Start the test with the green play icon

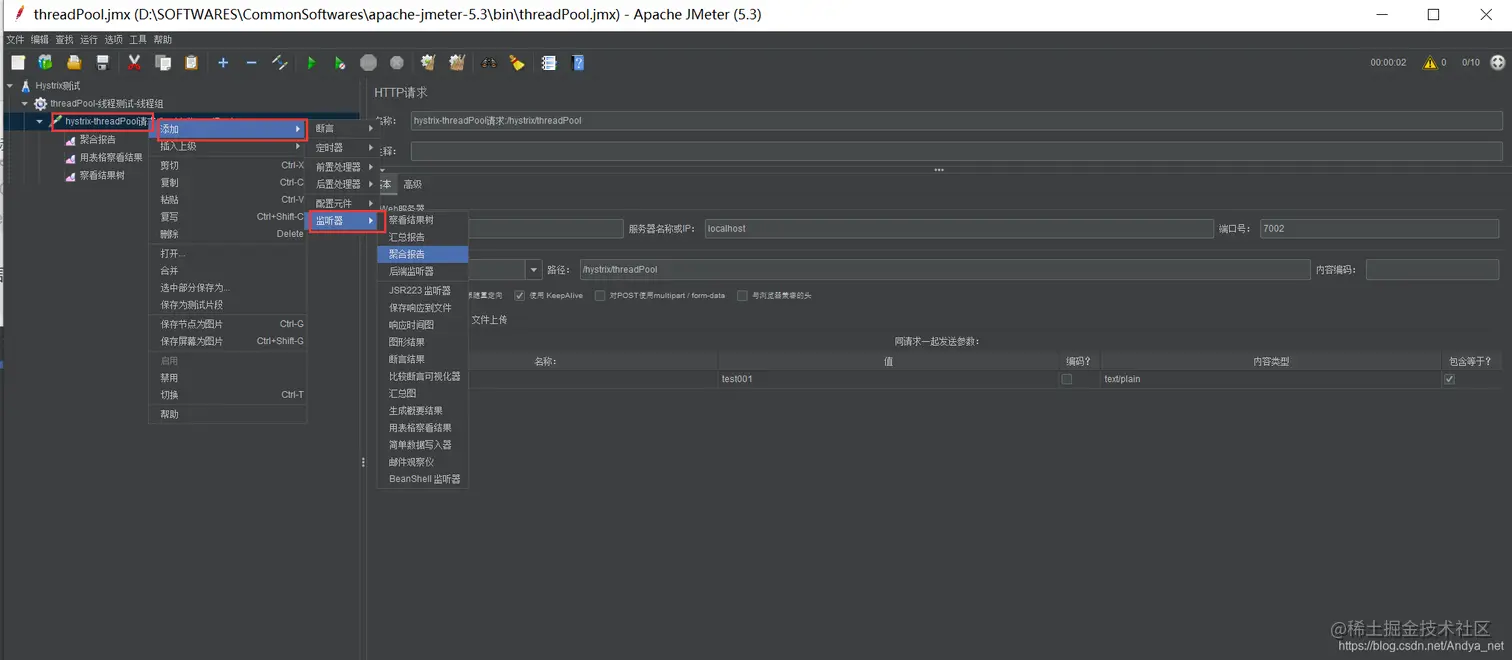click(311, 63)
